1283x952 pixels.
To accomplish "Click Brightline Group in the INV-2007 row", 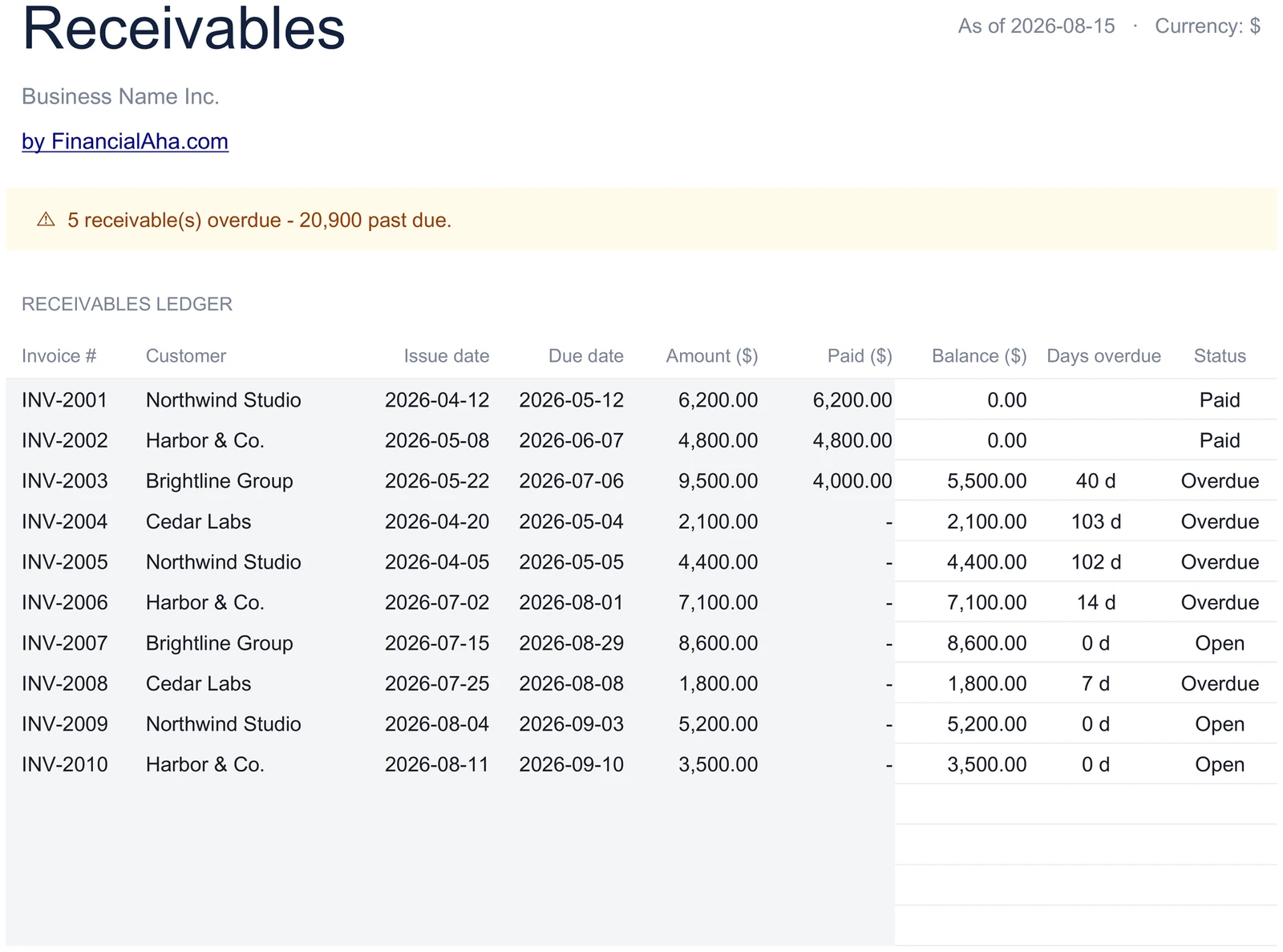I will point(220,643).
